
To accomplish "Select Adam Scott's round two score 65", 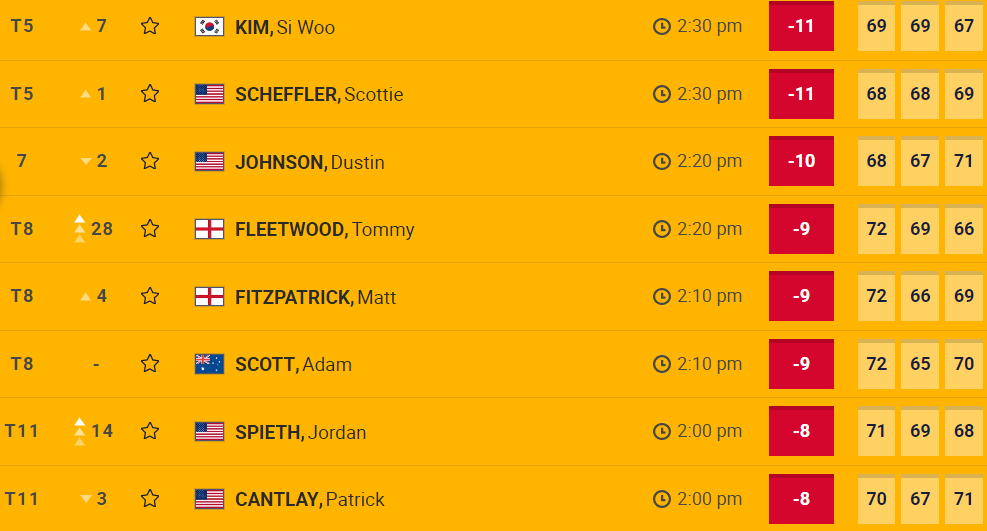I will (920, 364).
